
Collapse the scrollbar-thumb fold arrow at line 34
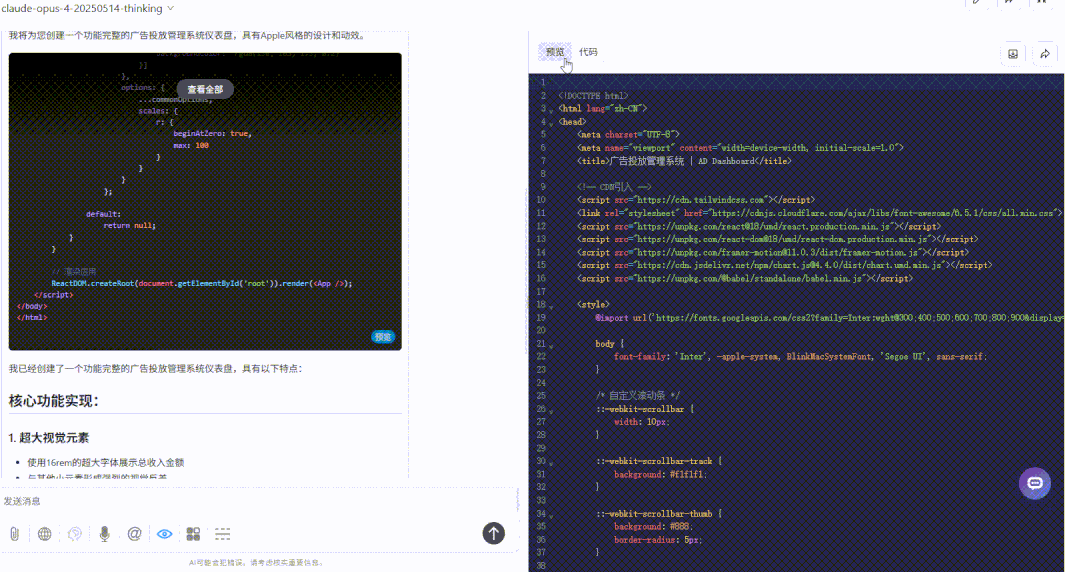tap(551, 515)
